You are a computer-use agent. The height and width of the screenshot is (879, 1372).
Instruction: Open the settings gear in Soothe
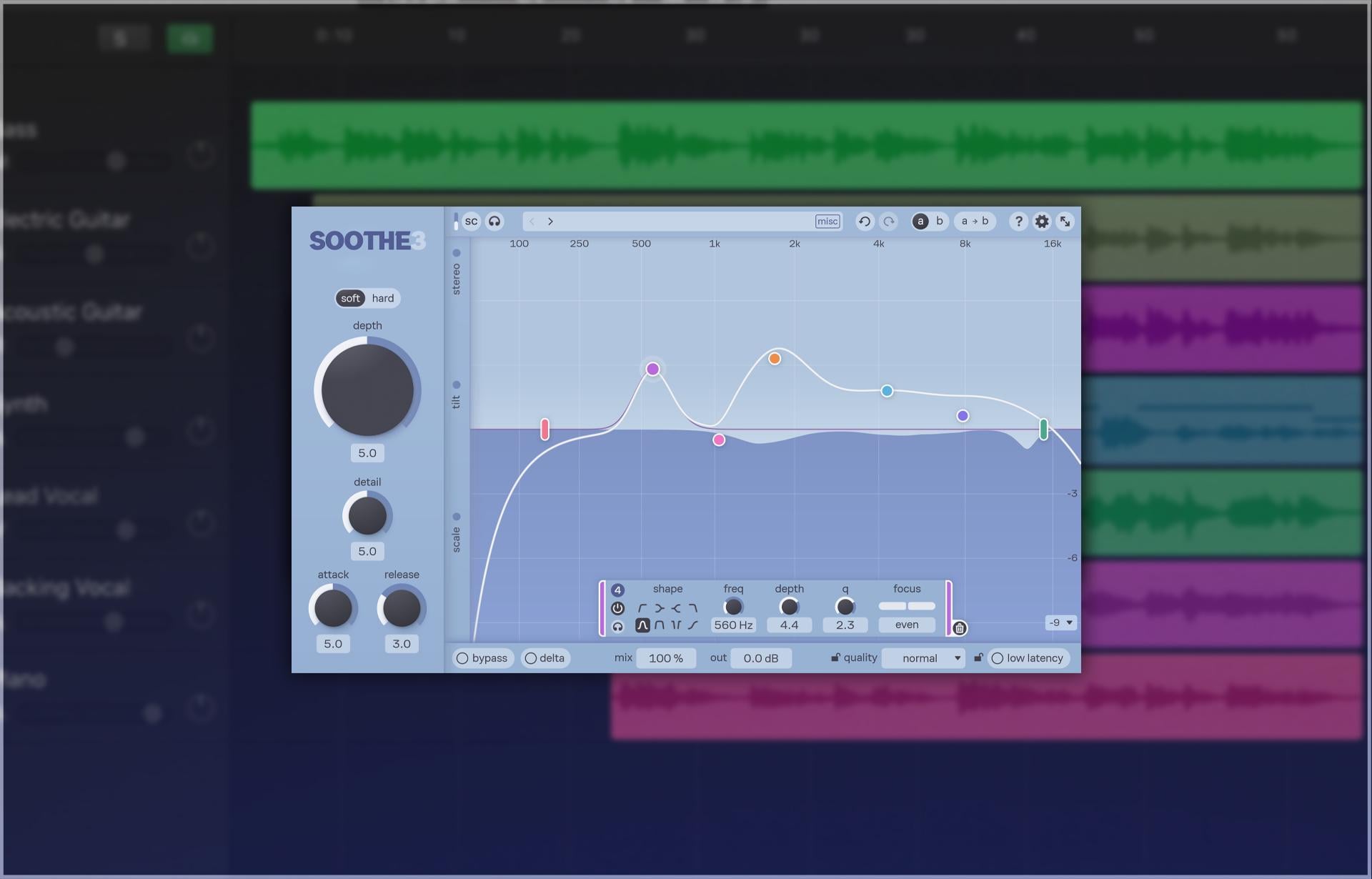[1042, 222]
